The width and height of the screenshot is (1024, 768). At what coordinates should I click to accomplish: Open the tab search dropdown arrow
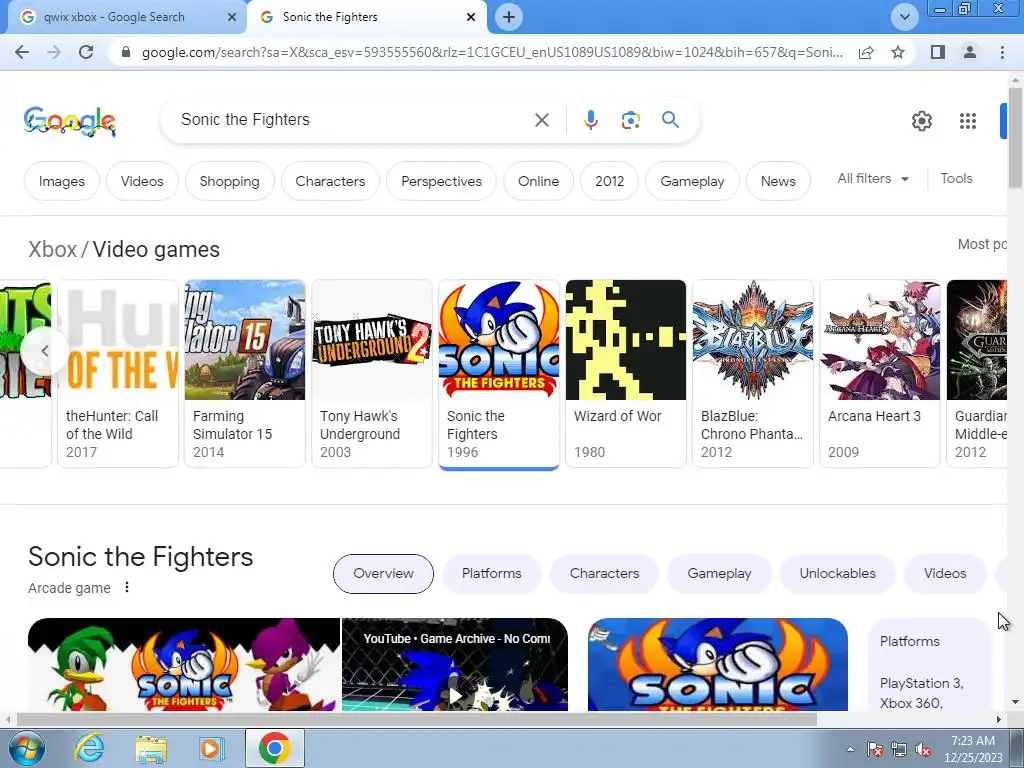point(904,17)
